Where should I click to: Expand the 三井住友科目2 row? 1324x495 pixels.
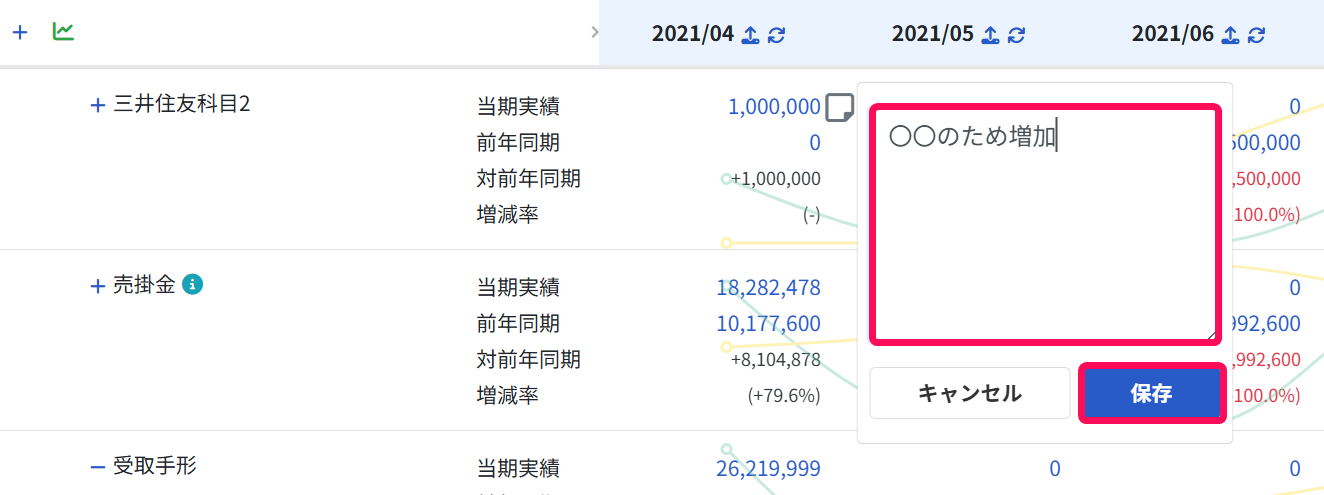98,105
